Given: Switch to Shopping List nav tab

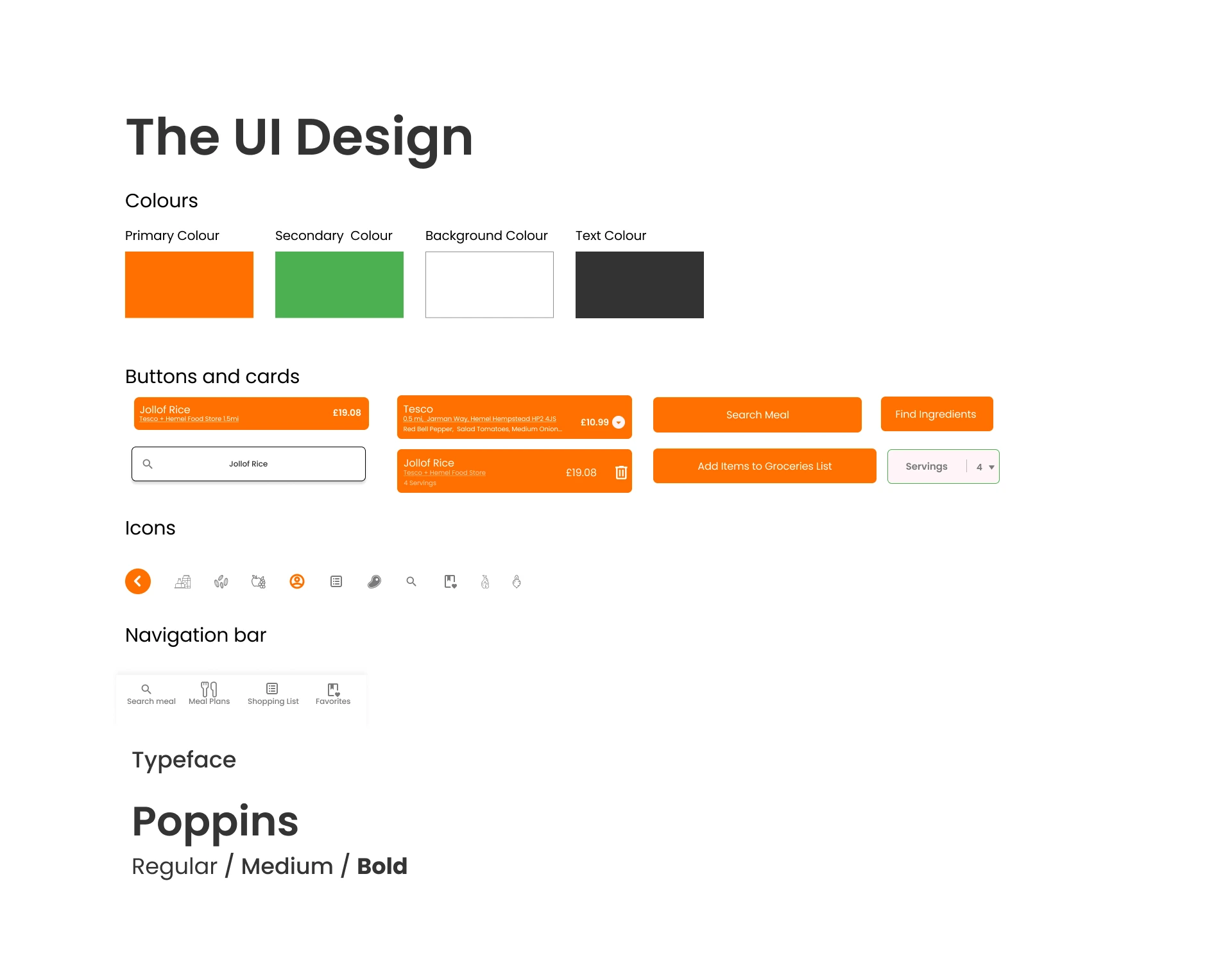Looking at the screenshot, I should click(x=273, y=693).
